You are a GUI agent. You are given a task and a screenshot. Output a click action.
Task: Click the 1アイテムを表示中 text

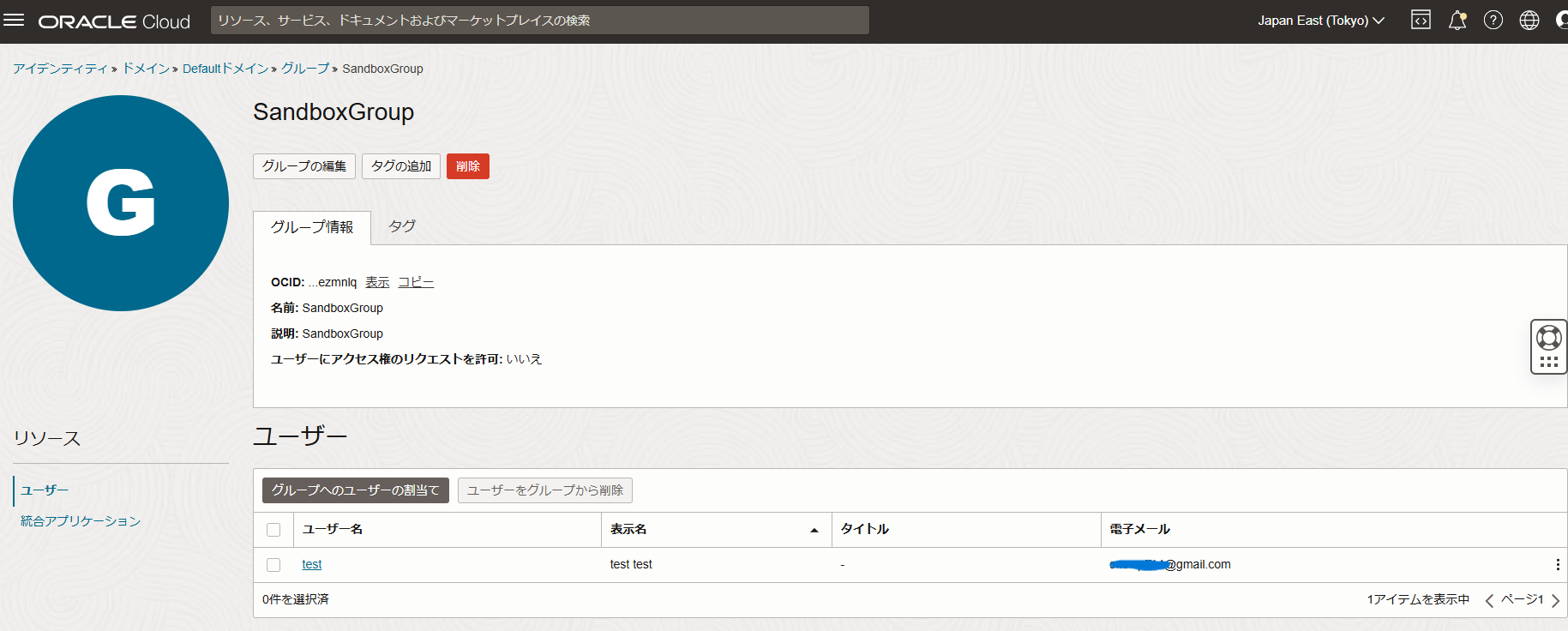[x=1418, y=599]
